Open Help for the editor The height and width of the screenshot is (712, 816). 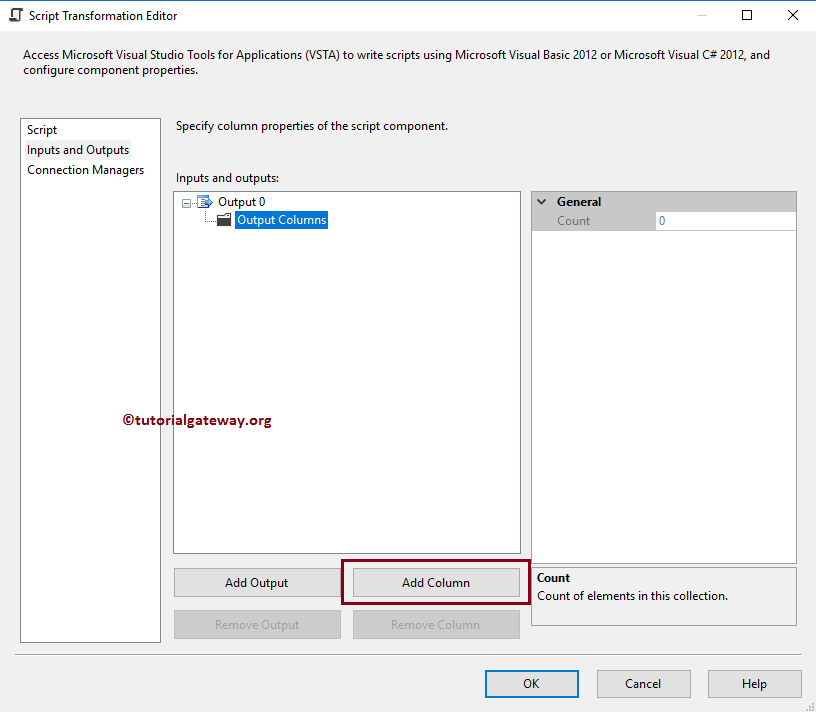click(x=754, y=683)
